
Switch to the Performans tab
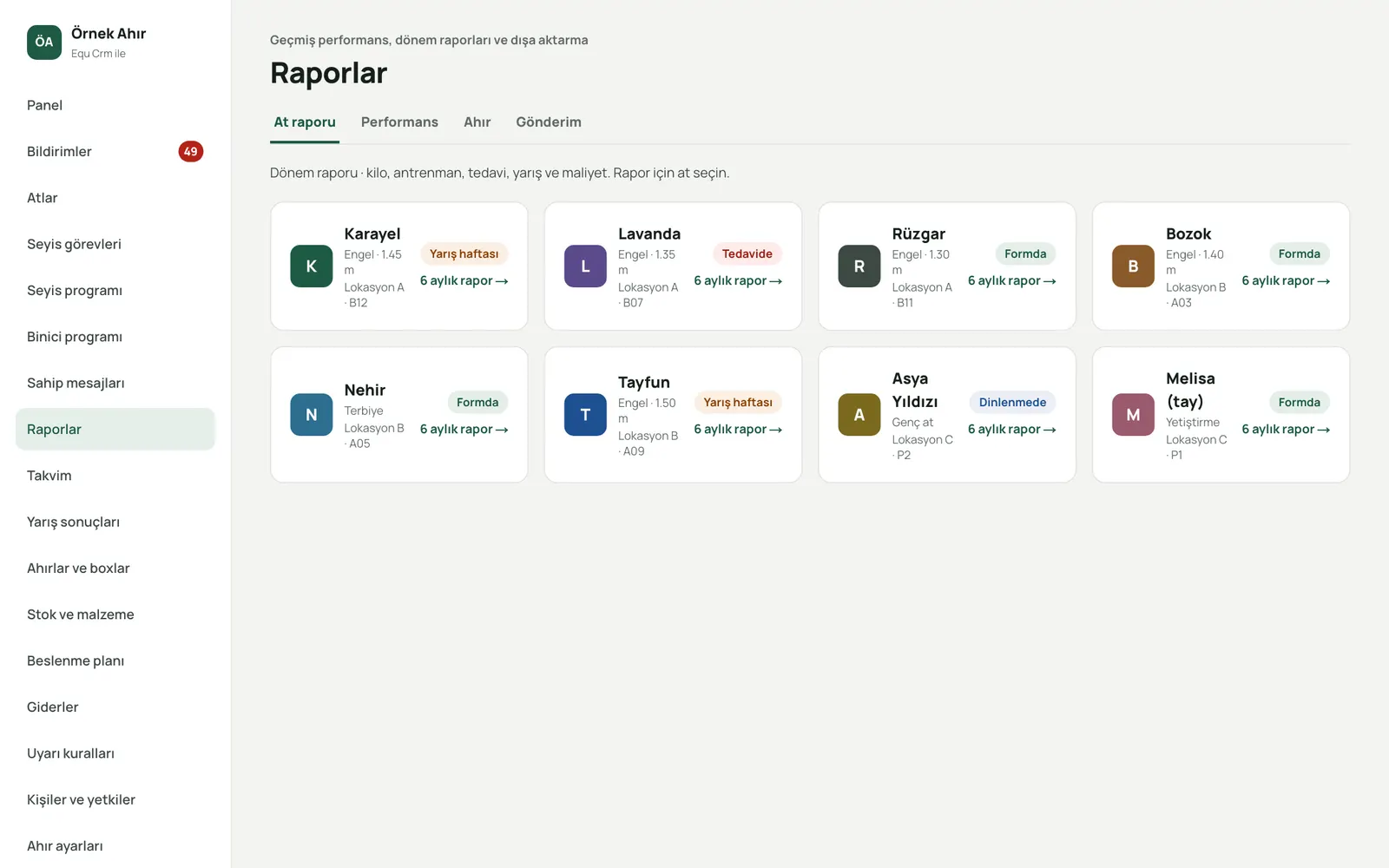399,122
